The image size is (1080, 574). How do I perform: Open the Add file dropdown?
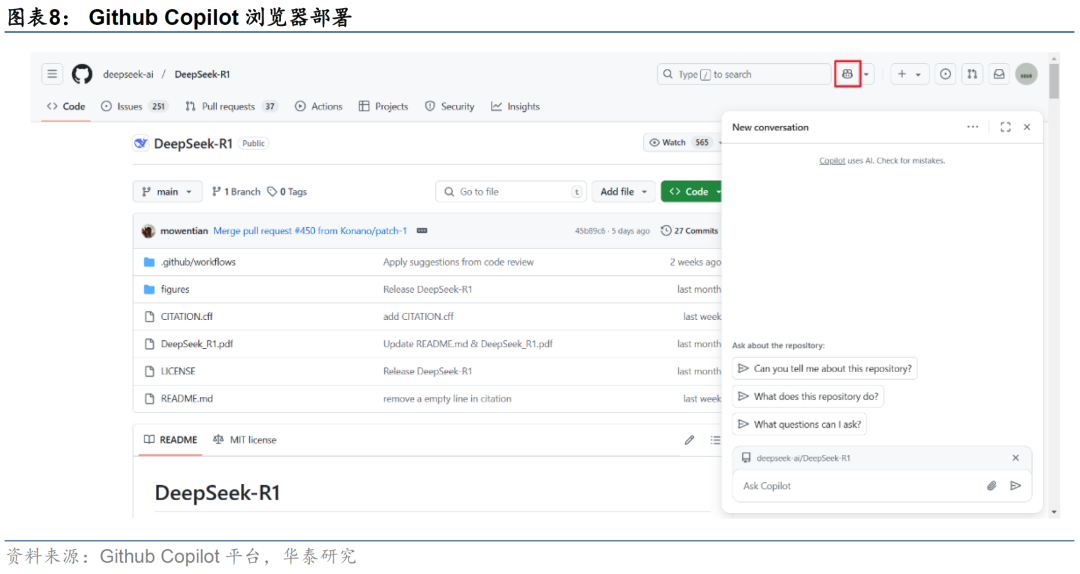click(x=624, y=192)
